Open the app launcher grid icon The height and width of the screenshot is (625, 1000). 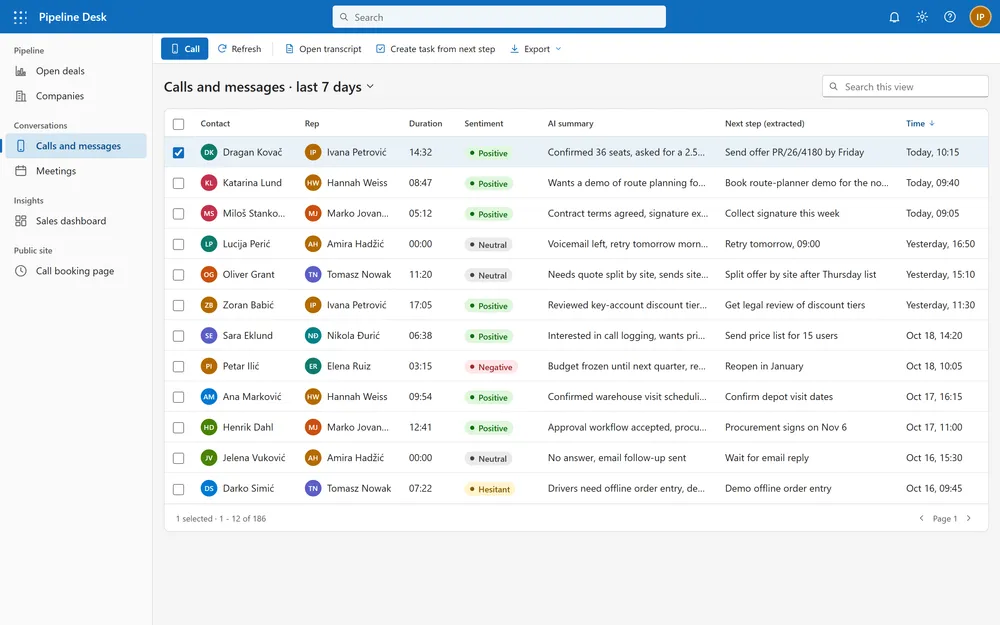[x=20, y=17]
